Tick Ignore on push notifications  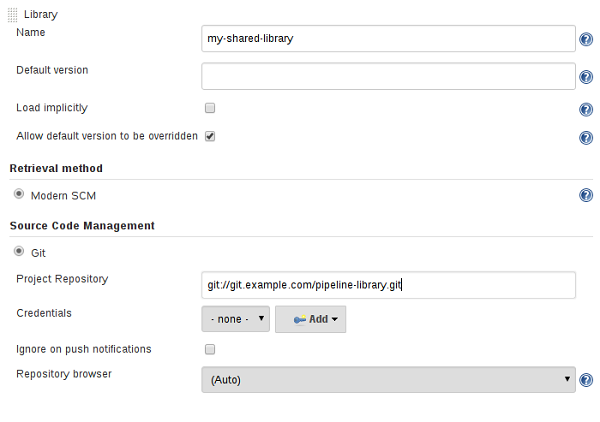(x=210, y=349)
